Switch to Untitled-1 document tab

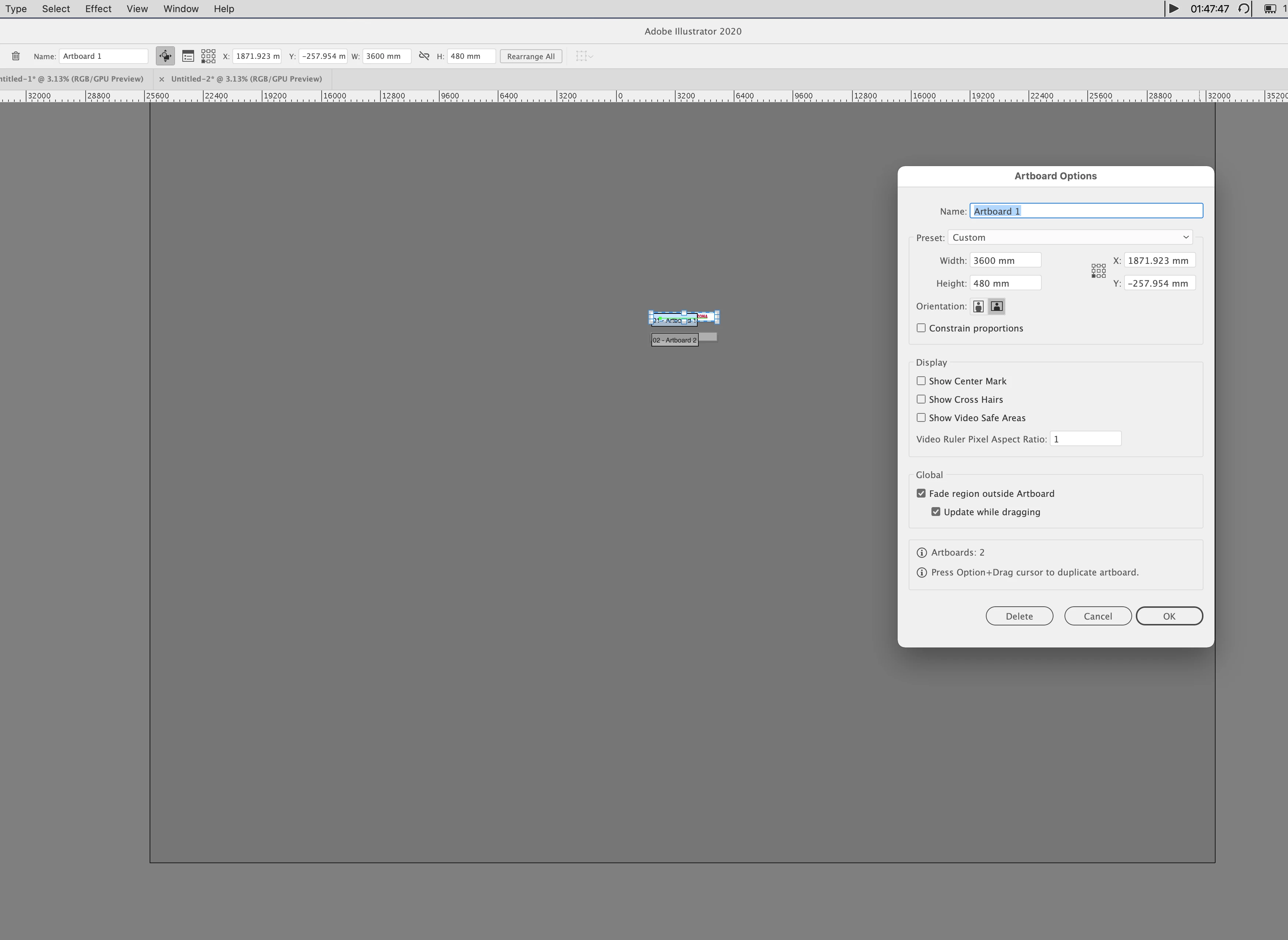[72, 79]
